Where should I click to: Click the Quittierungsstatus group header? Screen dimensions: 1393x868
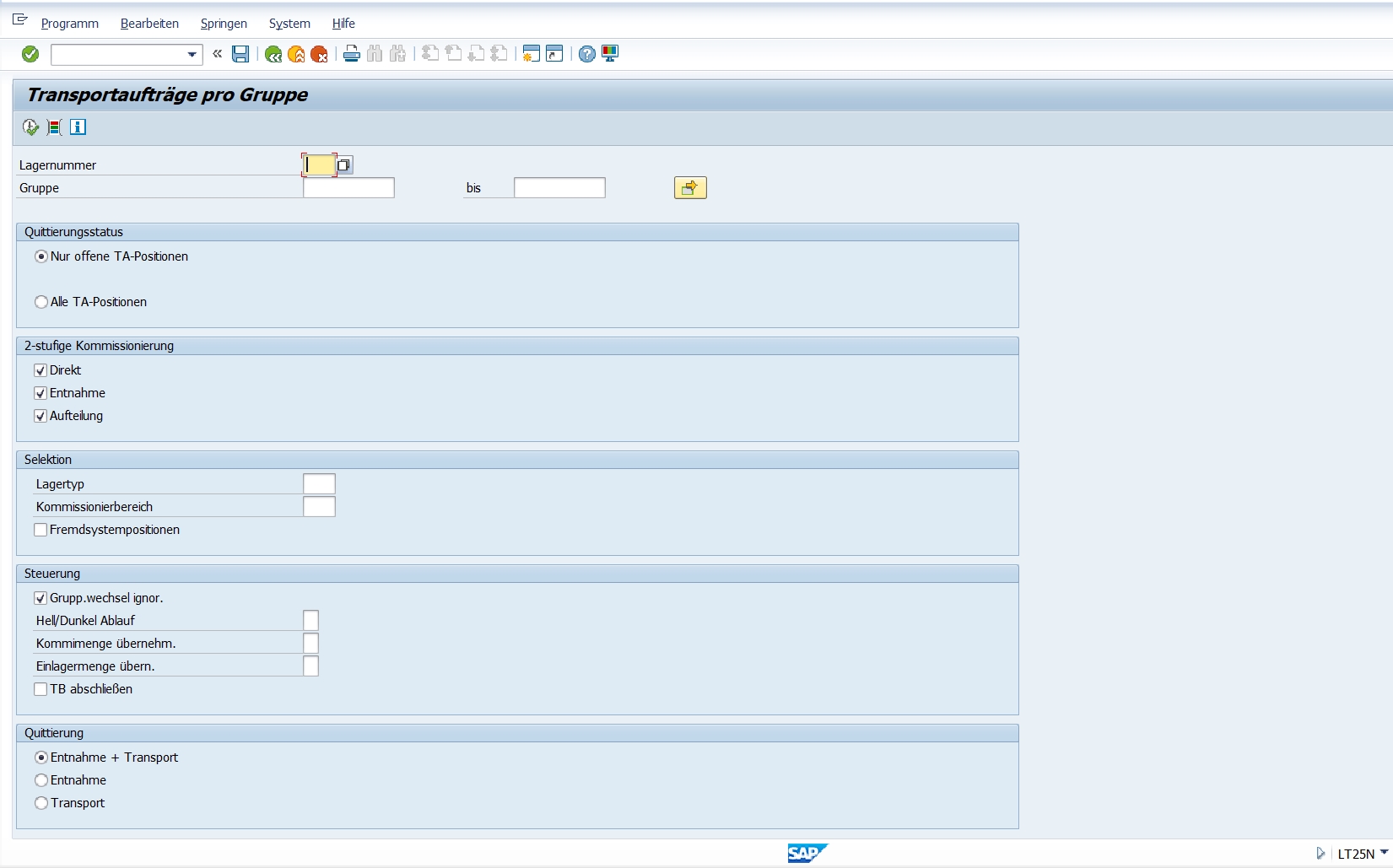[517, 232]
